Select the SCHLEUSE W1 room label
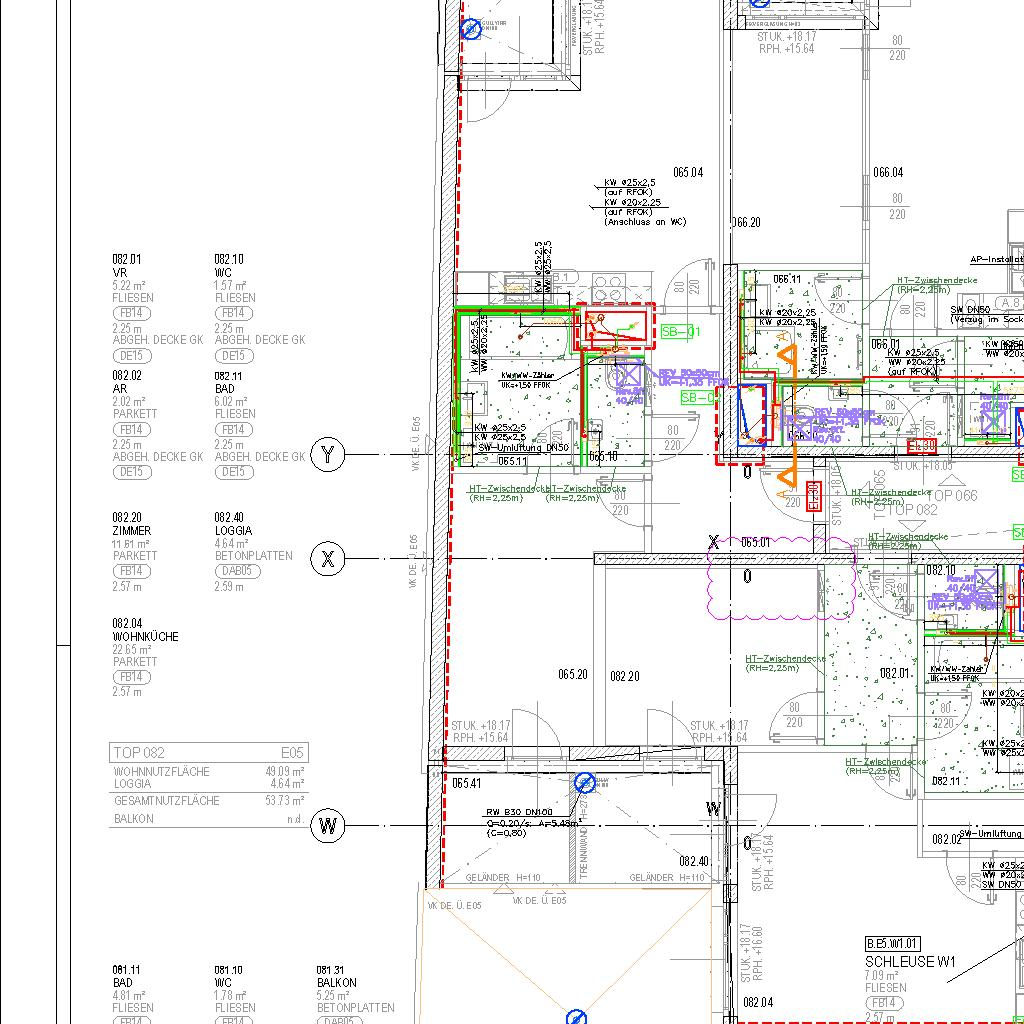This screenshot has width=1024, height=1024. 910,962
